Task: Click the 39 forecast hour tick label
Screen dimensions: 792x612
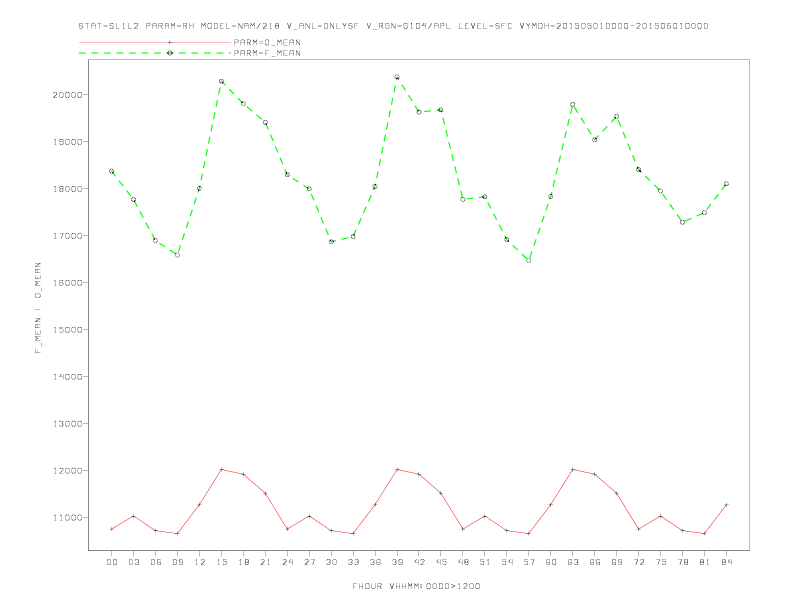Action: (397, 562)
